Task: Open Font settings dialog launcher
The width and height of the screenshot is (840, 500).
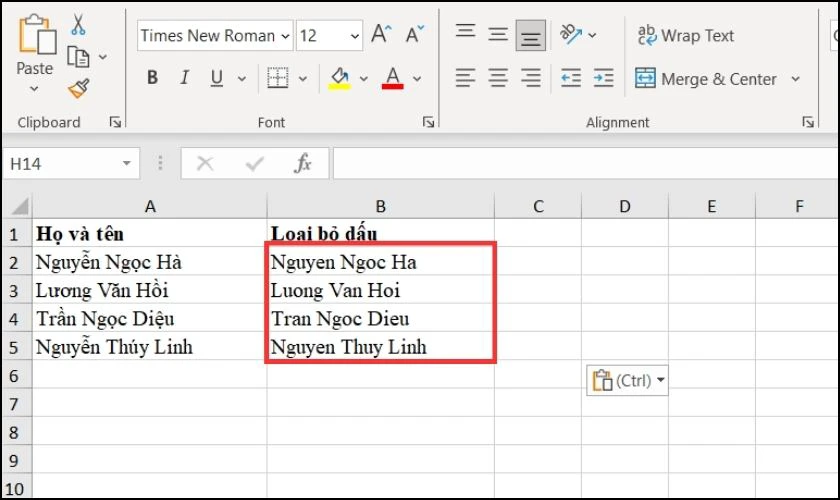Action: point(428,122)
